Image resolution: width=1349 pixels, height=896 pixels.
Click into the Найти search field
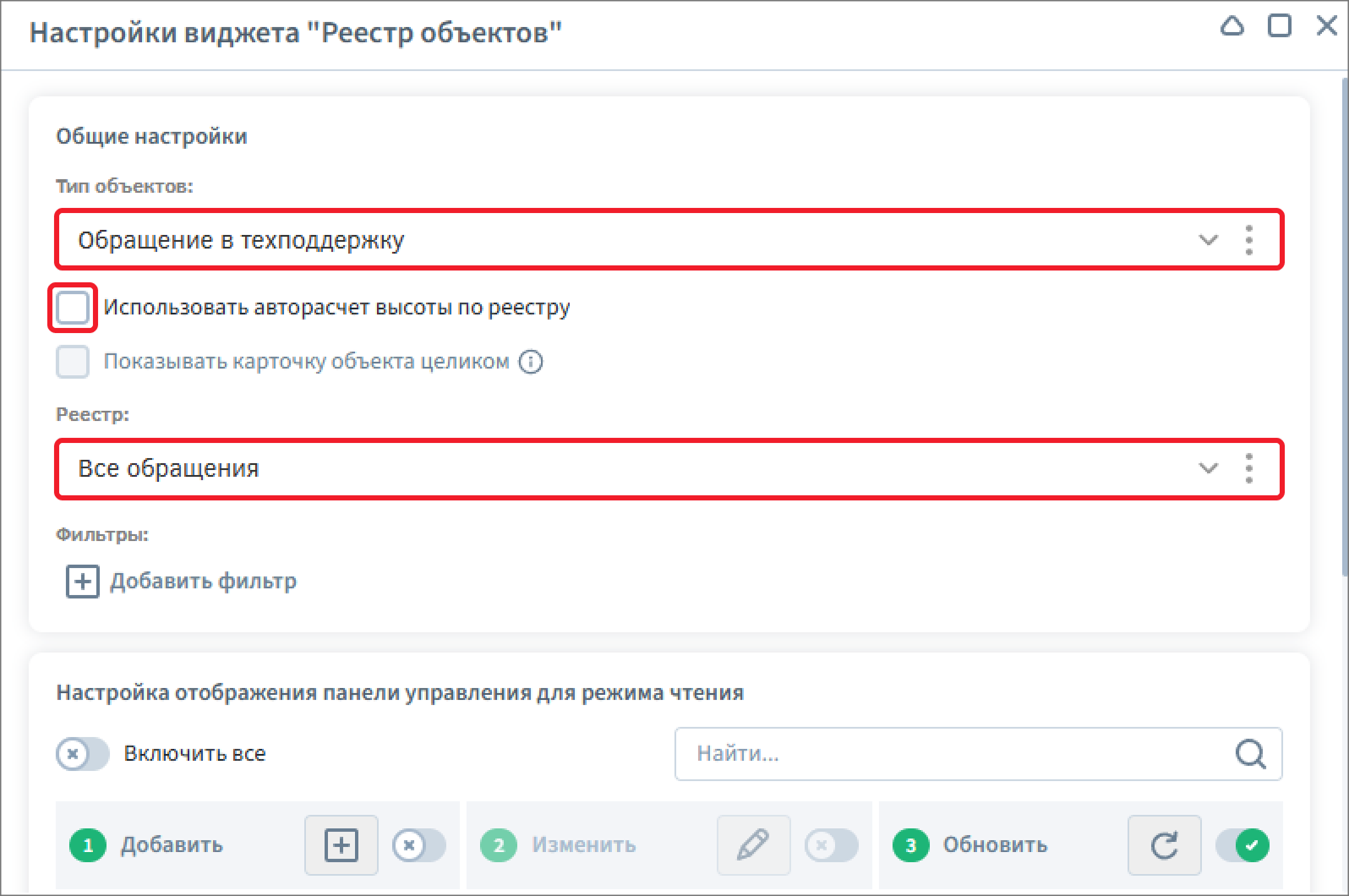point(979,753)
